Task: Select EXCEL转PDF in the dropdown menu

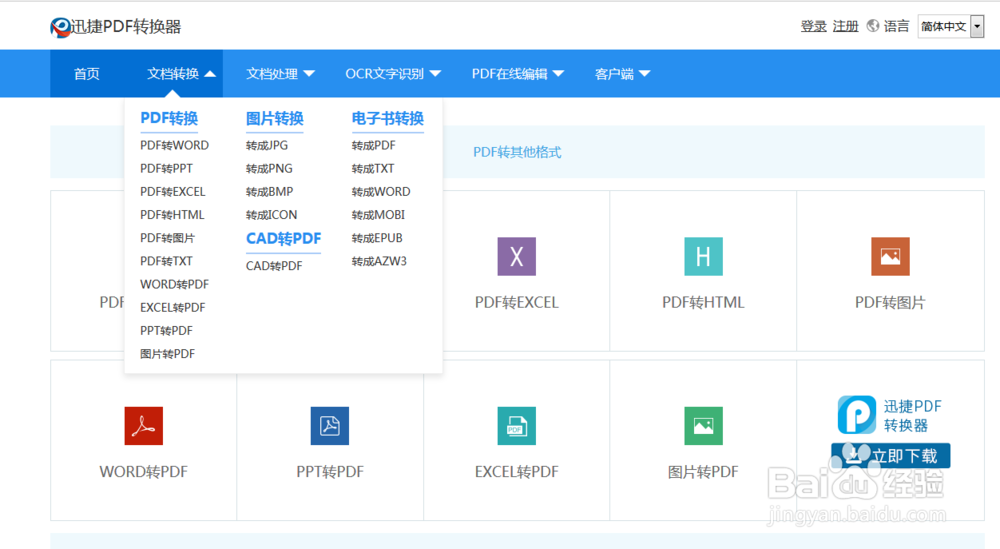Action: point(173,307)
